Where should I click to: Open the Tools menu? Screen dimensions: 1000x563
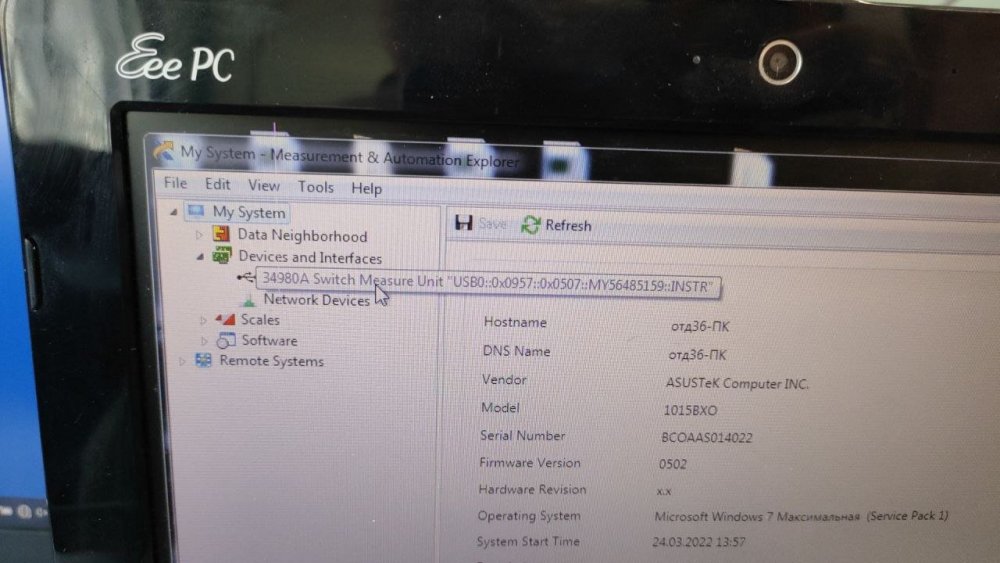coord(316,187)
